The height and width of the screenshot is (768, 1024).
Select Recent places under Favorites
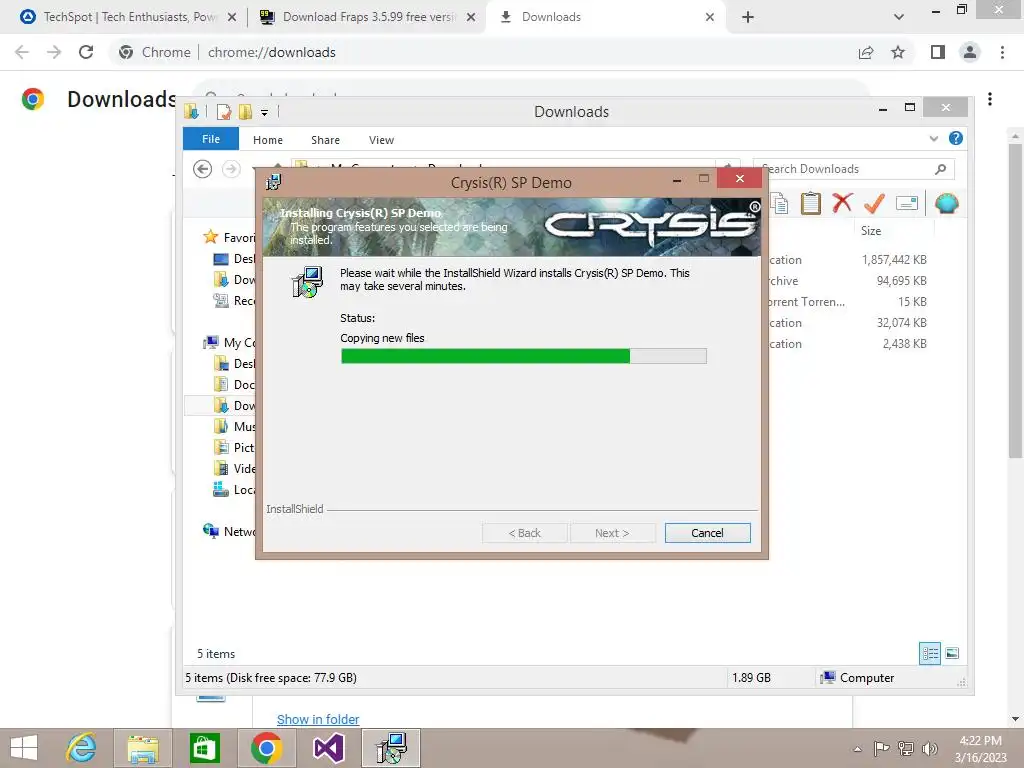click(234, 300)
